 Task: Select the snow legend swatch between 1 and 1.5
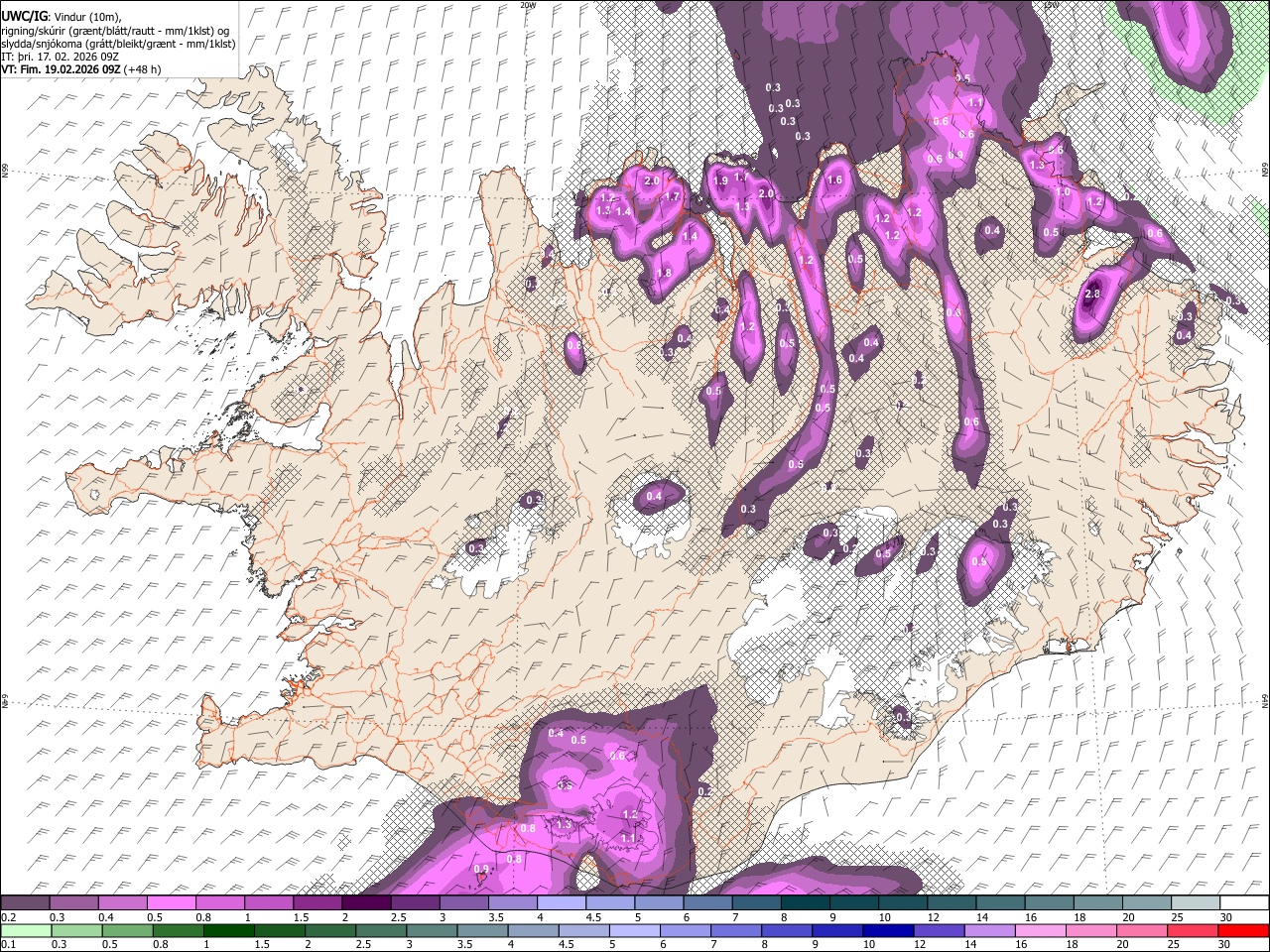269,903
